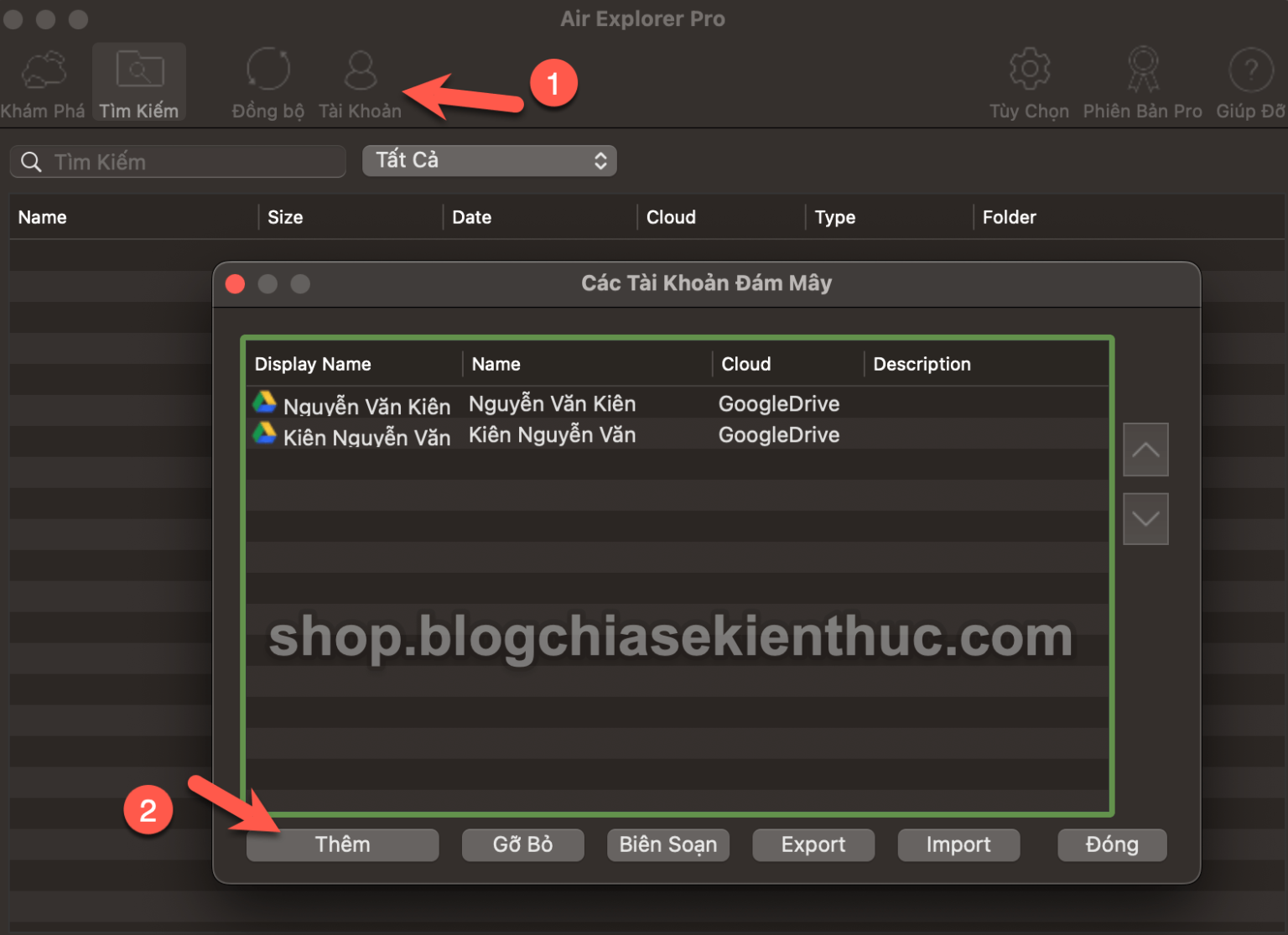Open Tùy Chọn settings gear icon

(x=1029, y=70)
